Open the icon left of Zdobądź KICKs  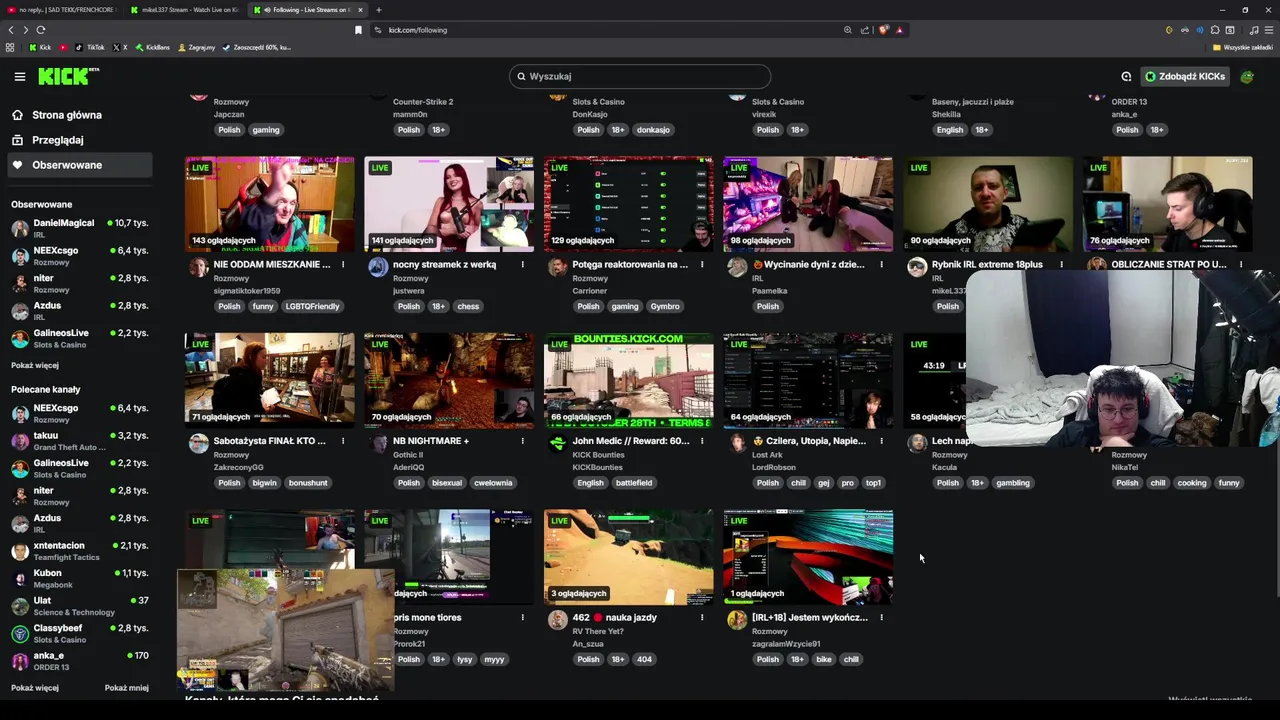click(x=1126, y=76)
